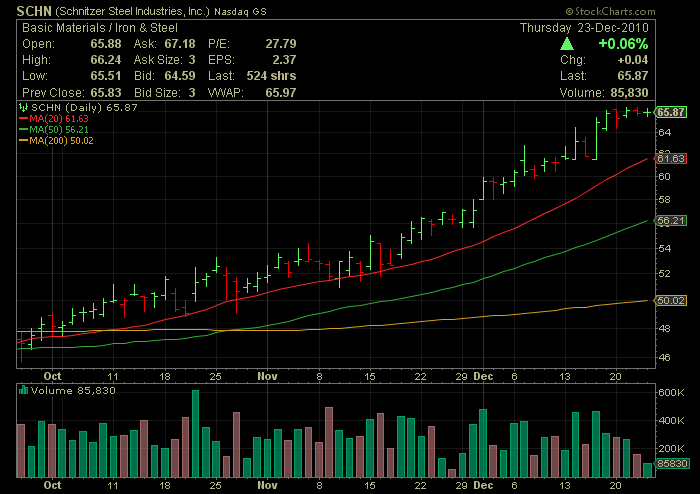700x494 pixels.
Task: Click the 64 price axis label
Action: click(664, 133)
